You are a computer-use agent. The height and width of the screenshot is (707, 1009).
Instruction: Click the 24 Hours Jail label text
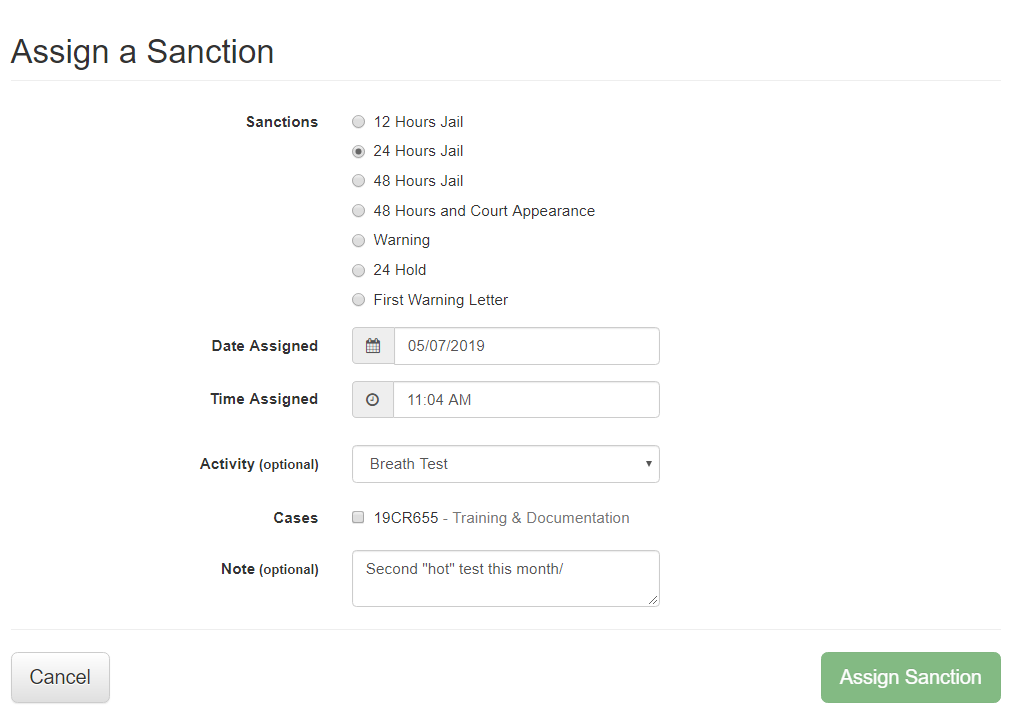point(418,152)
